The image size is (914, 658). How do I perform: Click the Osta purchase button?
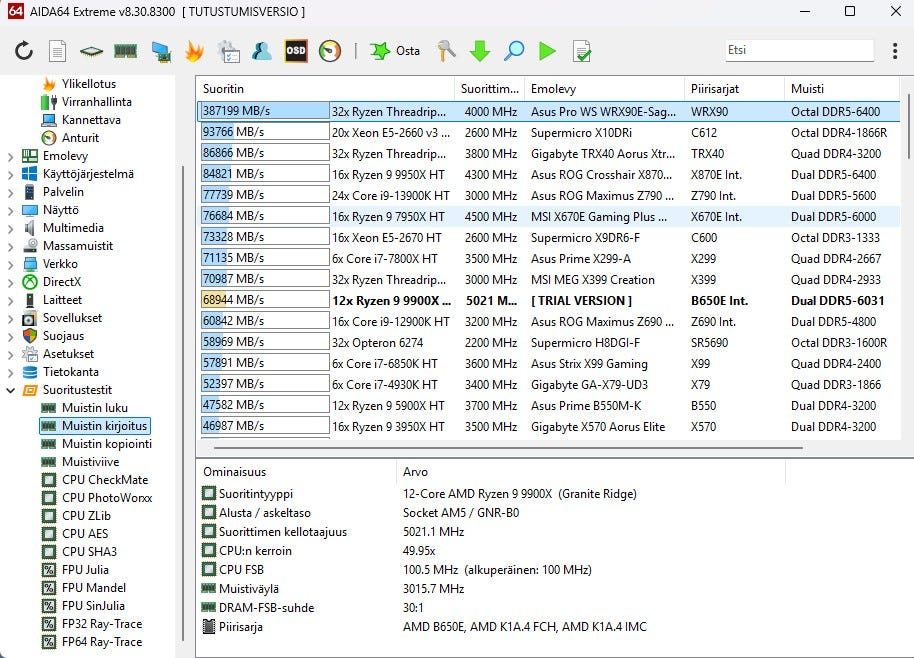point(395,51)
